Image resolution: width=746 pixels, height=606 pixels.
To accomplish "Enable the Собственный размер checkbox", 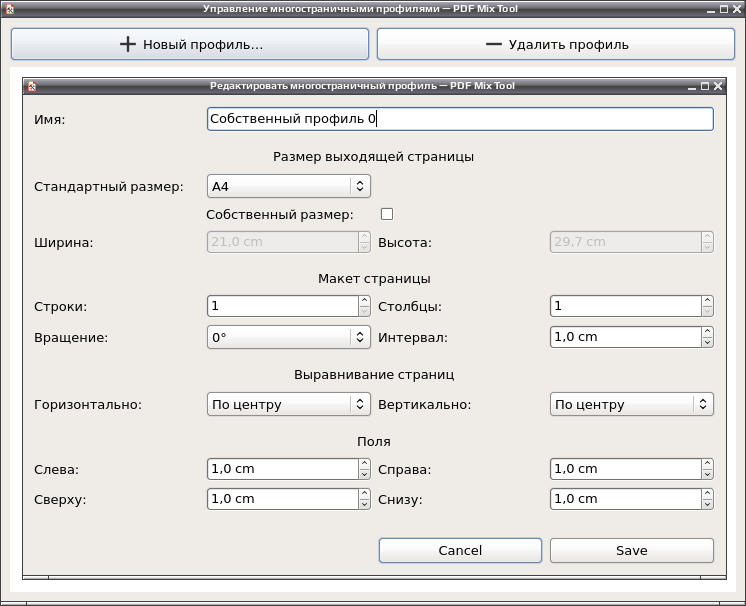I will coord(387,214).
